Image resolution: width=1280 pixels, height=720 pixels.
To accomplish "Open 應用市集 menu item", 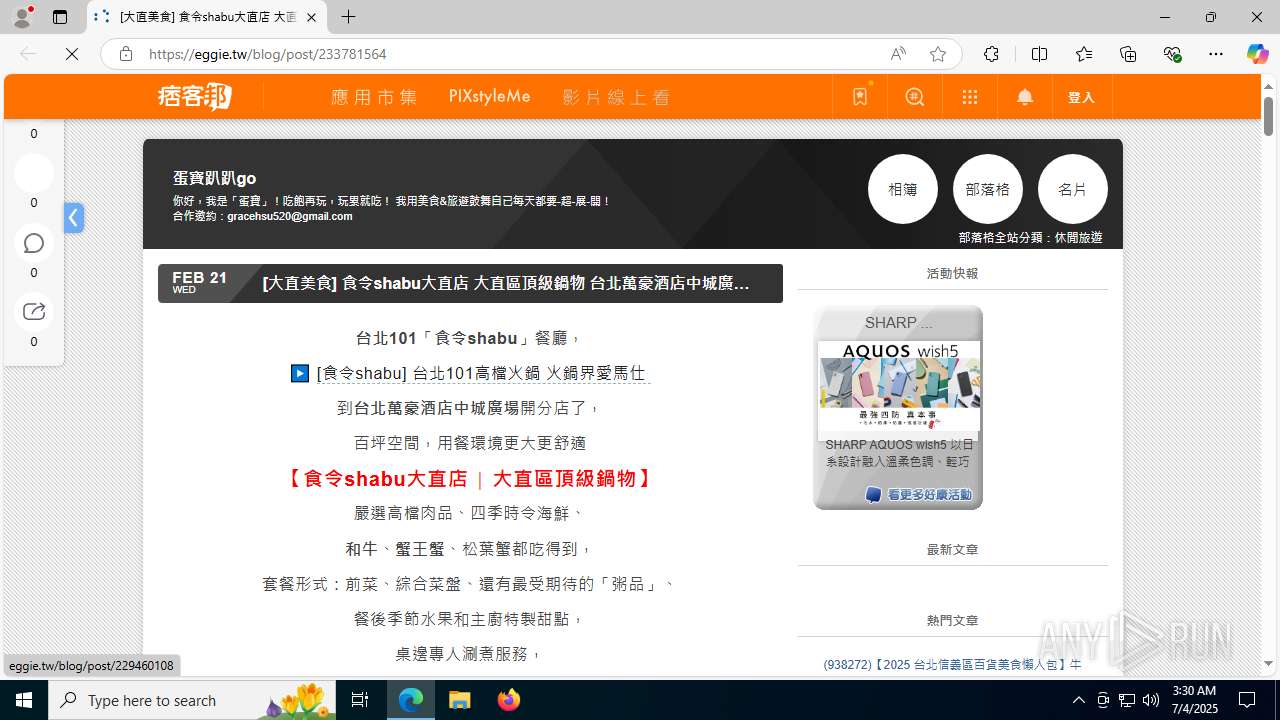I will [x=374, y=97].
